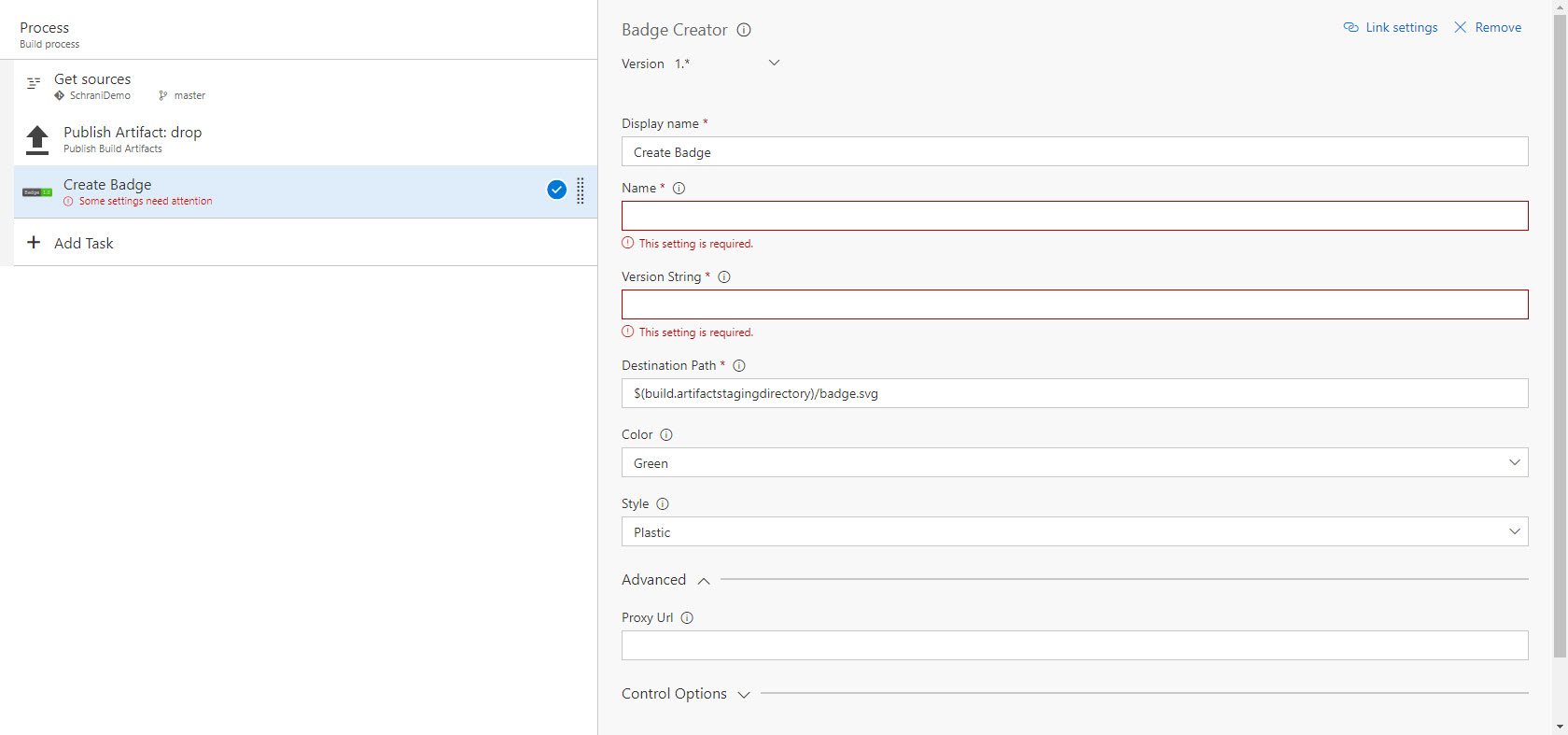1568x735 pixels.
Task: Click the Get sources list icon
Action: pyautogui.click(x=34, y=83)
